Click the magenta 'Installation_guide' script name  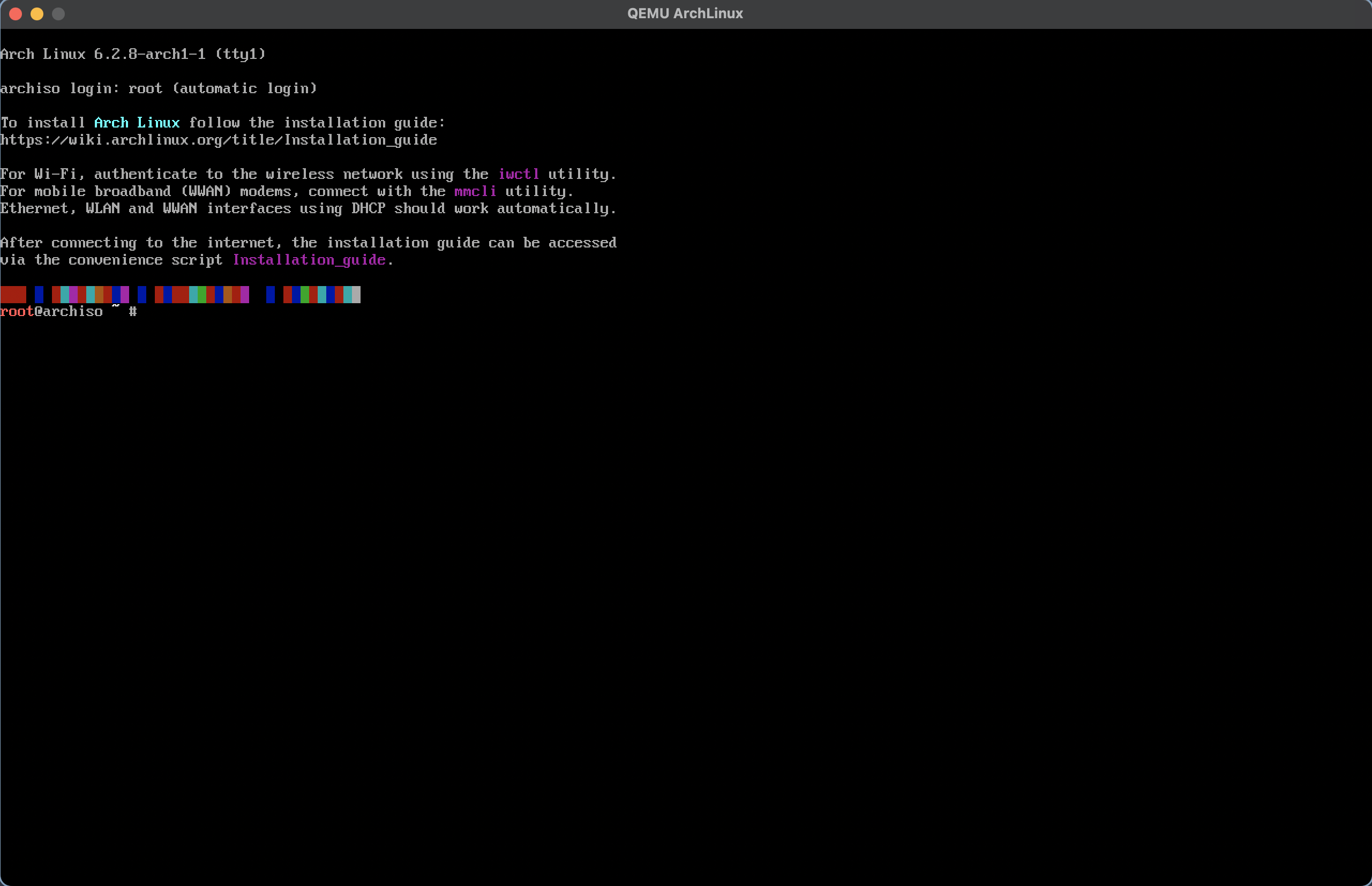tap(309, 260)
